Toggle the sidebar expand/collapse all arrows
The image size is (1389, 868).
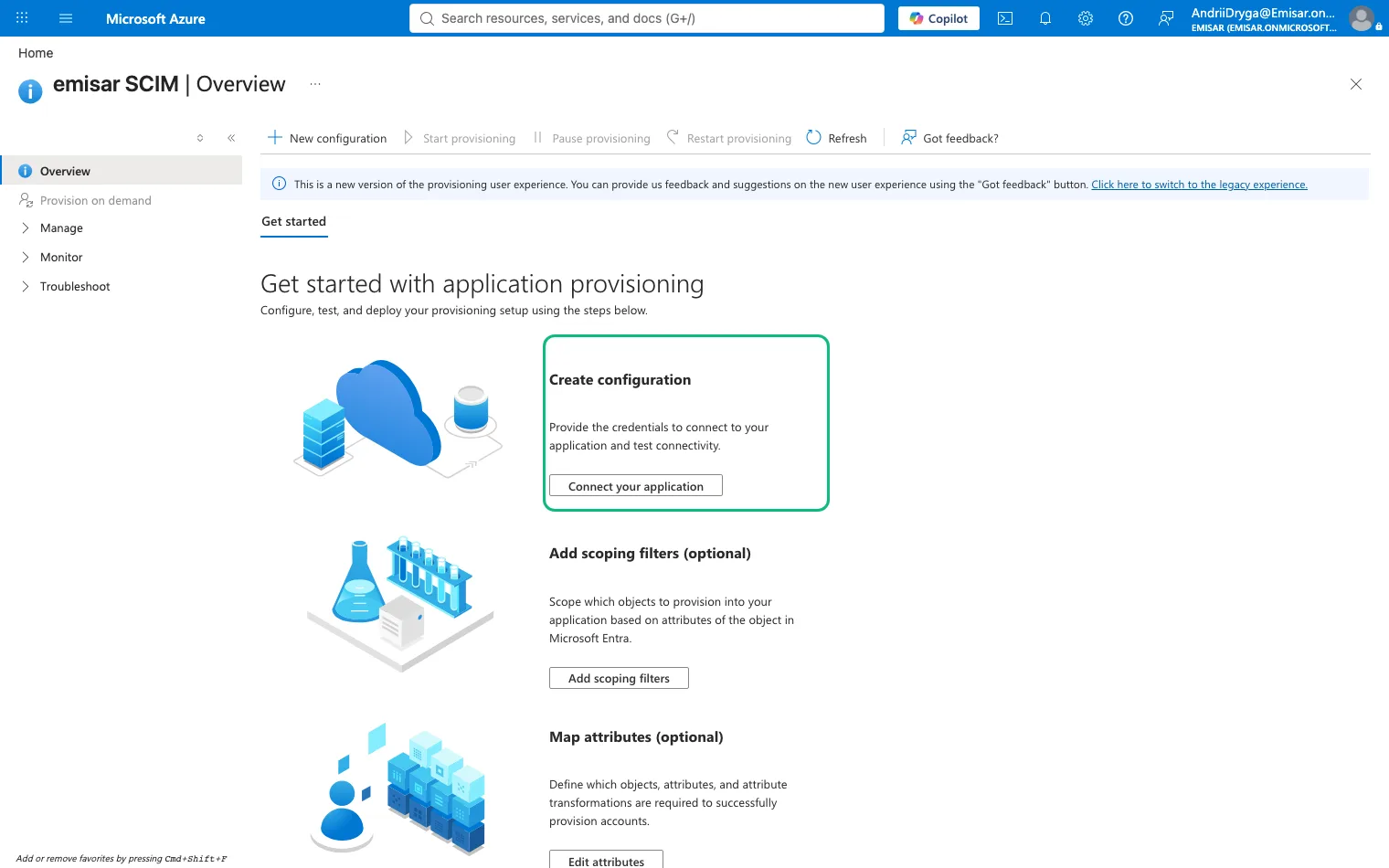click(200, 138)
